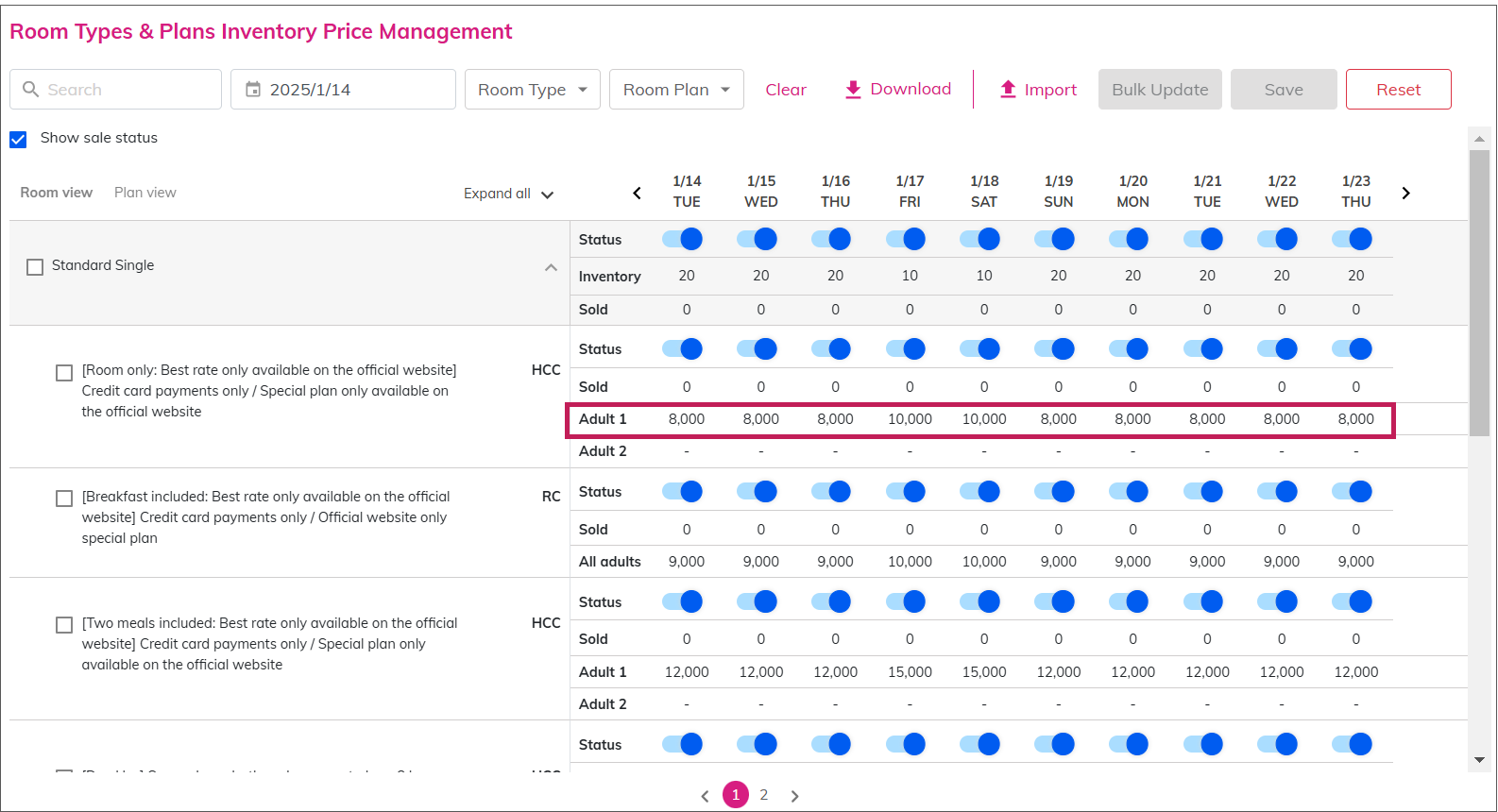
Task: Click Standard Single sold count for 1/16
Action: (836, 310)
